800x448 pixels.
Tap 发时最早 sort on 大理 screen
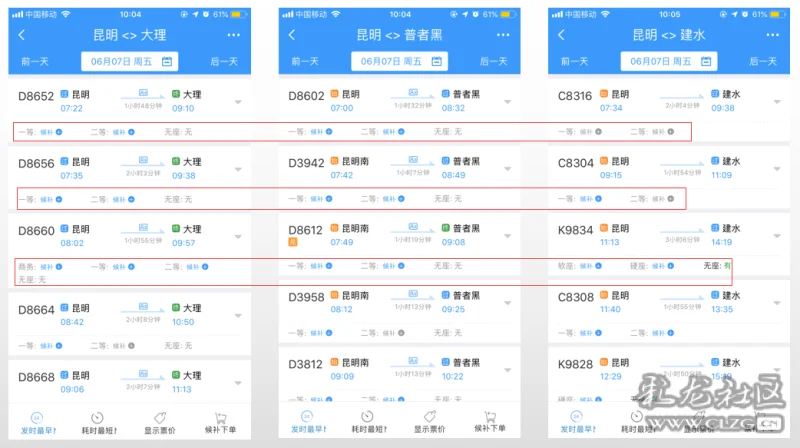(x=38, y=424)
